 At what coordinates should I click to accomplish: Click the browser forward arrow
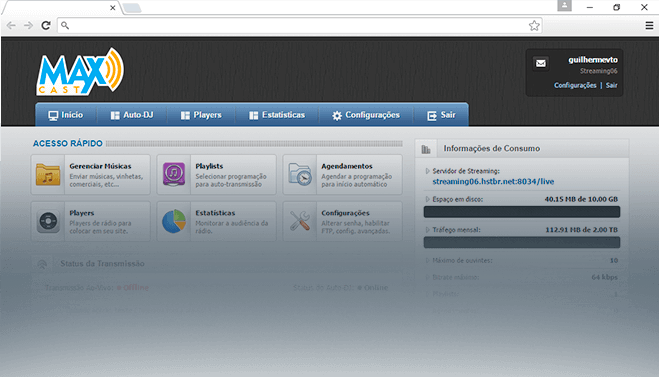(28, 26)
